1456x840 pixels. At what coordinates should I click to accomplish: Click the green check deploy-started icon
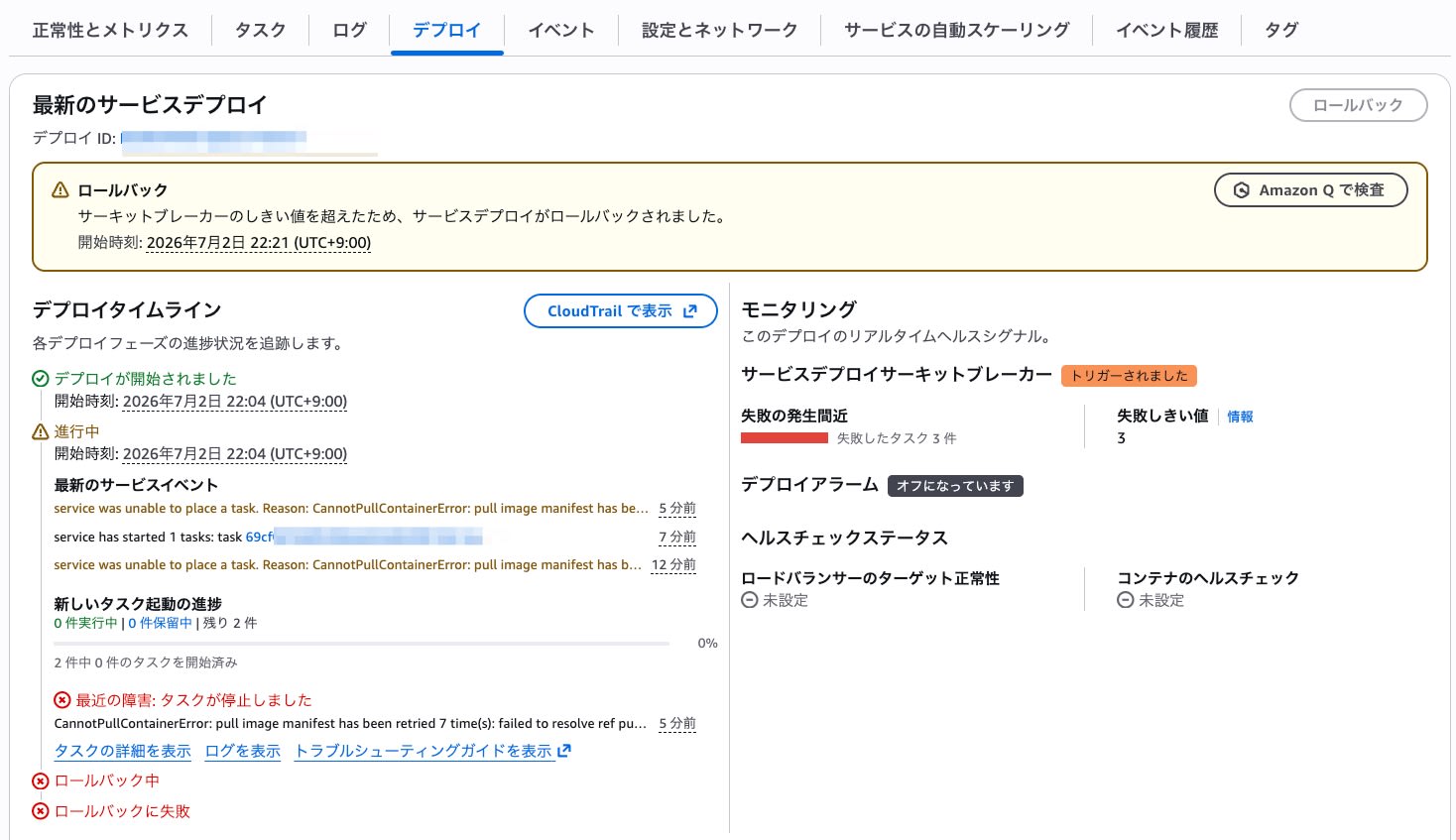click(41, 379)
